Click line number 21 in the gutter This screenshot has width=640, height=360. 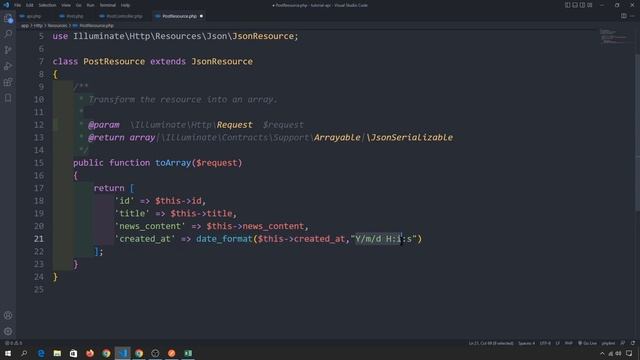point(39,239)
